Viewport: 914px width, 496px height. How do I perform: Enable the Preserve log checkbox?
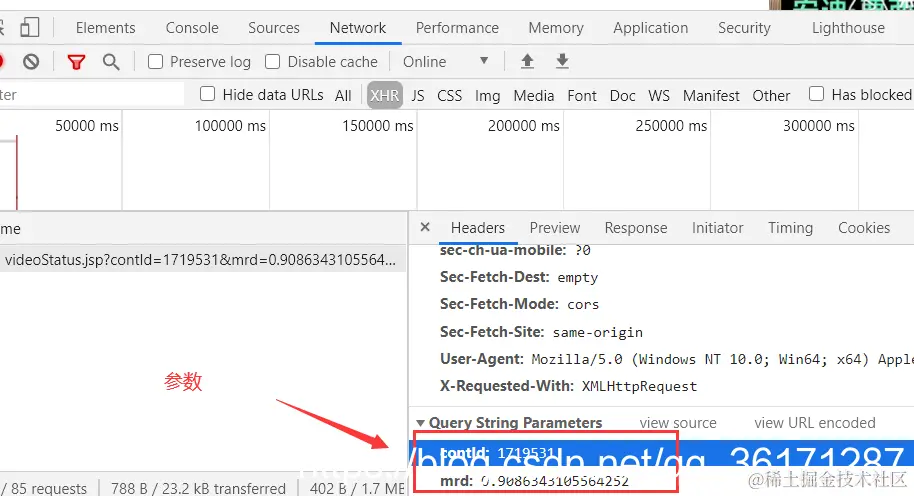click(156, 62)
